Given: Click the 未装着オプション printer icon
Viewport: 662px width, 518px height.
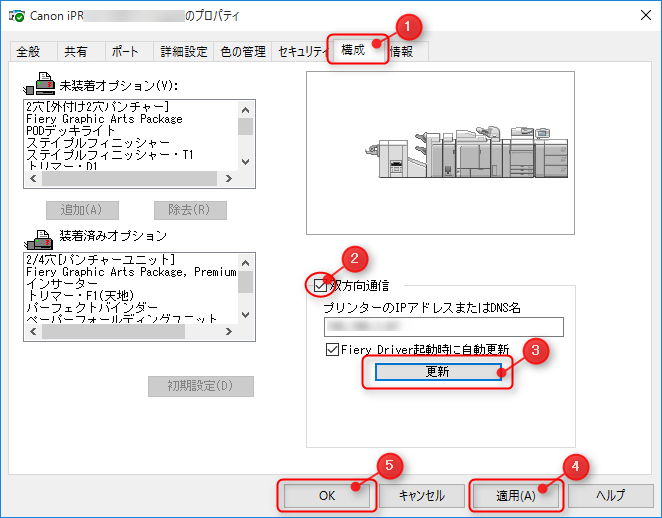Looking at the screenshot, I should pos(39,83).
